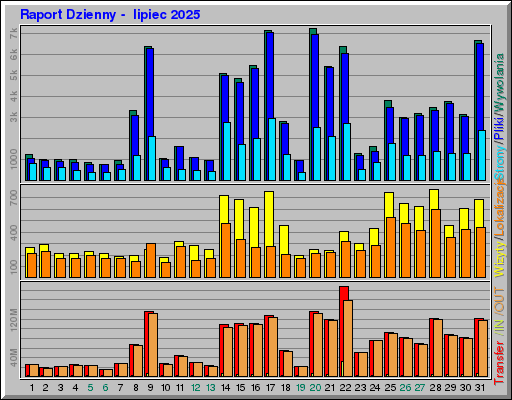The width and height of the screenshot is (512, 400).
Task: Click the cyan 'Strony' legend label
Action: pyautogui.click(x=500, y=163)
